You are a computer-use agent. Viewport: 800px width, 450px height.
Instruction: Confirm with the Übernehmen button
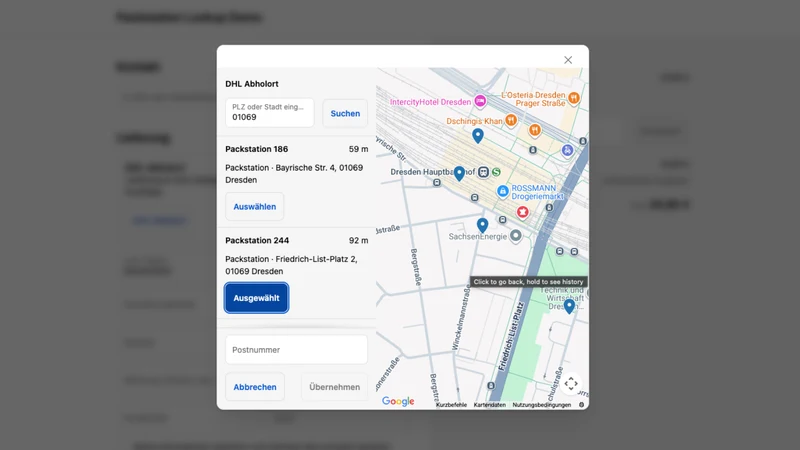[x=335, y=387]
